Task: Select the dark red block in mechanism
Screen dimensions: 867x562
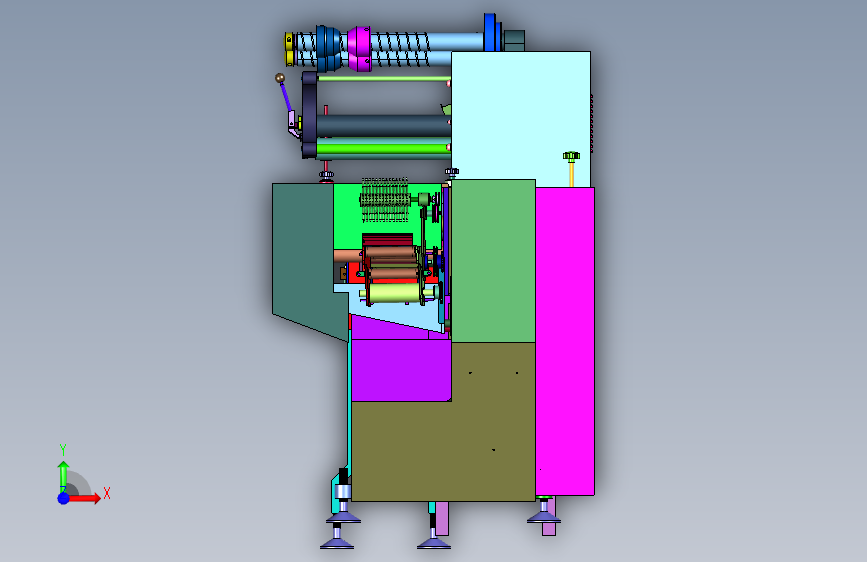Action: (x=388, y=240)
